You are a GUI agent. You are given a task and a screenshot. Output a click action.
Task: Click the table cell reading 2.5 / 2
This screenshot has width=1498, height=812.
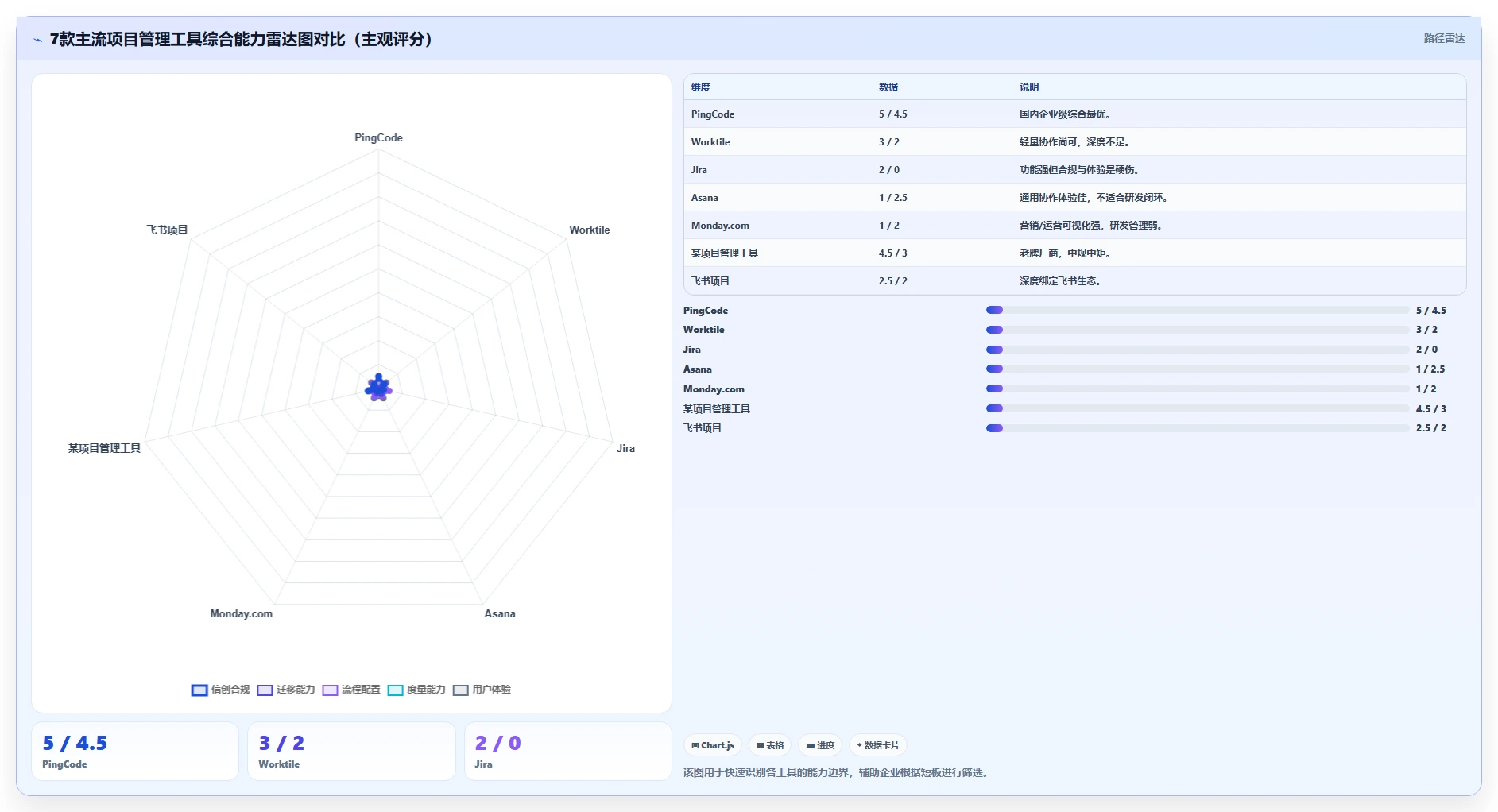893,281
